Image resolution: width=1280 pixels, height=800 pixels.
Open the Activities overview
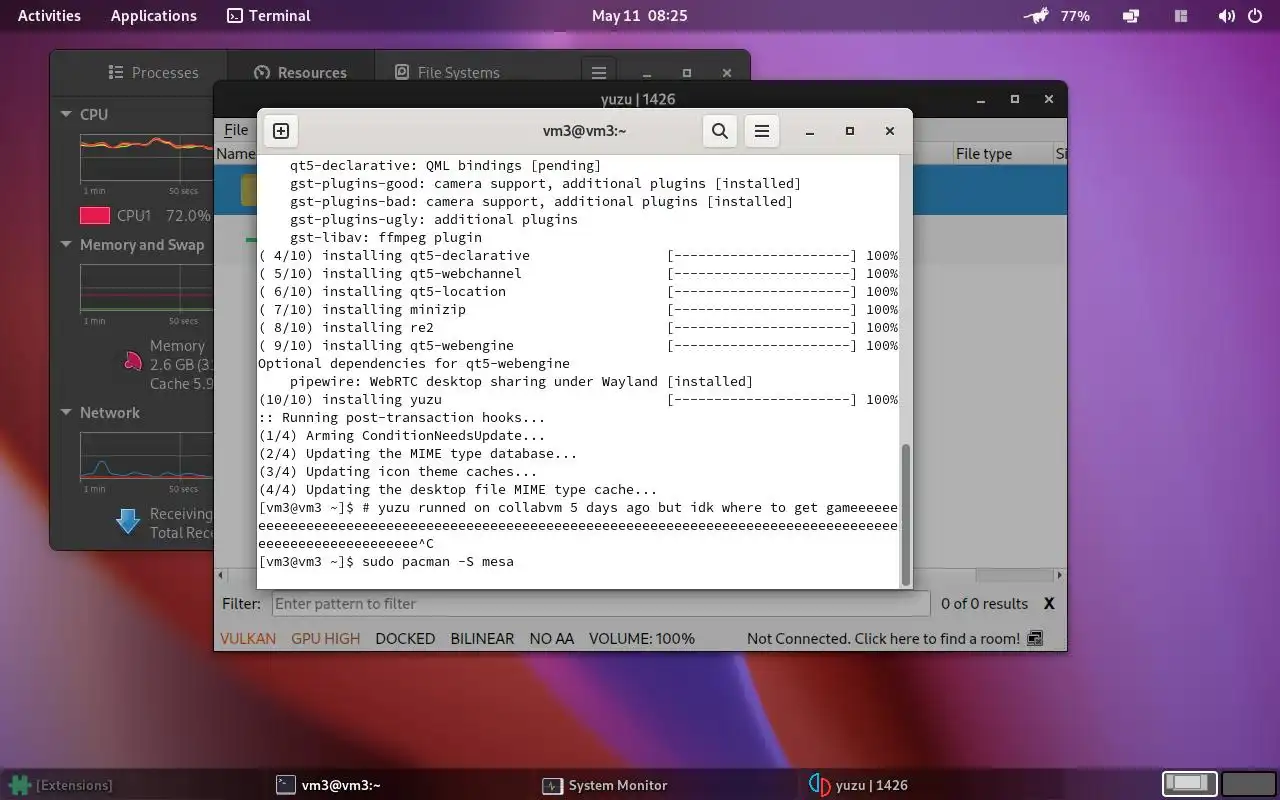click(49, 16)
